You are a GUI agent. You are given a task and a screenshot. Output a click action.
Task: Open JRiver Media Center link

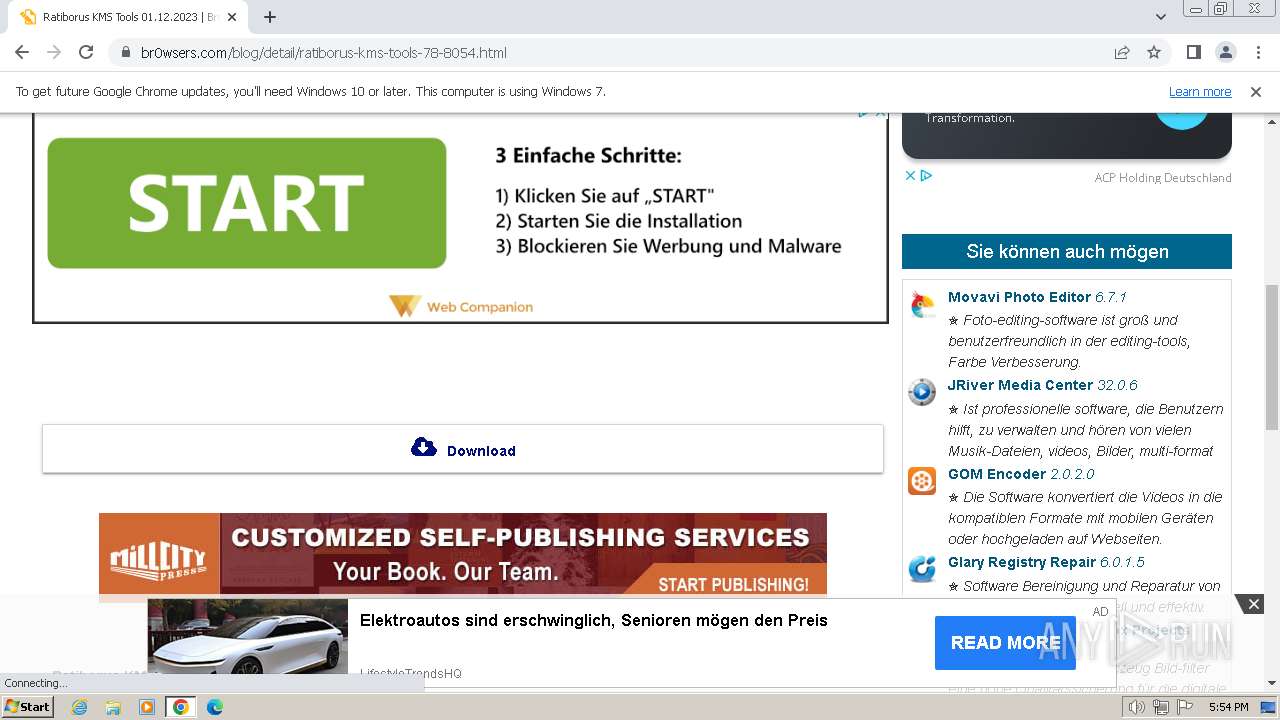[1020, 385]
